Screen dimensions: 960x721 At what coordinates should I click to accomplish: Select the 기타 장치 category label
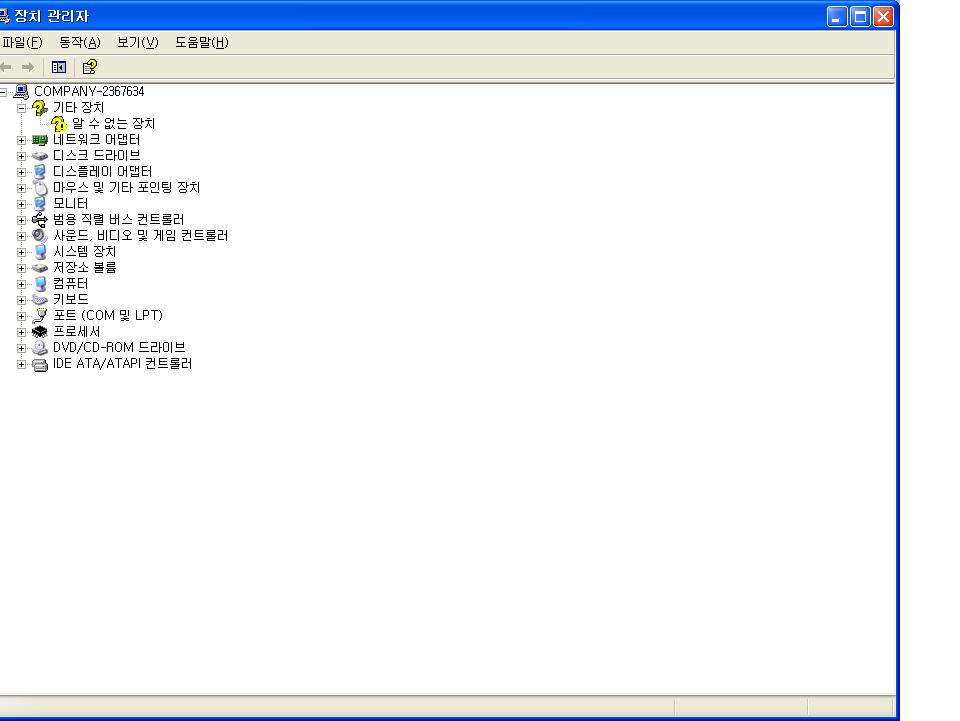(x=78, y=108)
